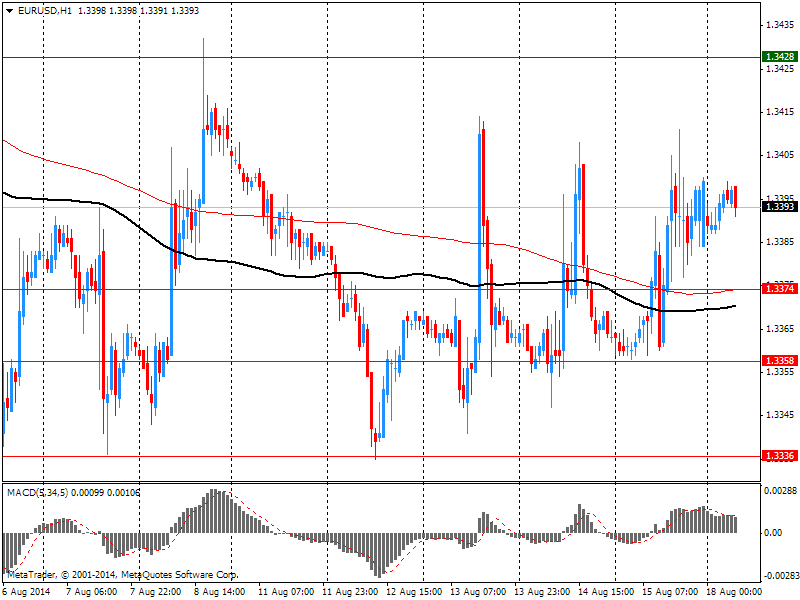The height and width of the screenshot is (600, 800).
Task: Click the 14 Aug 15:00 time label
Action: (x=606, y=592)
